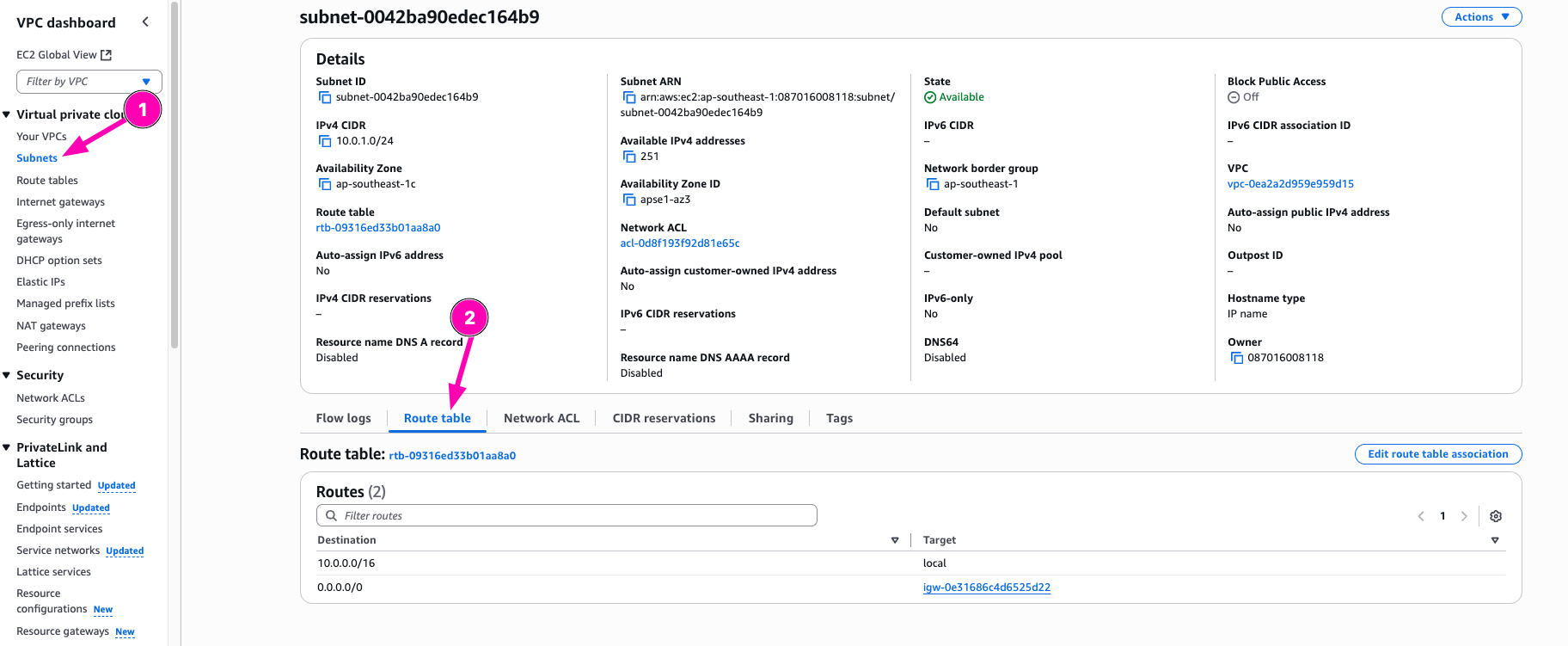Switch to the Flow logs tab
This screenshot has height=646, width=1568.
coord(343,418)
